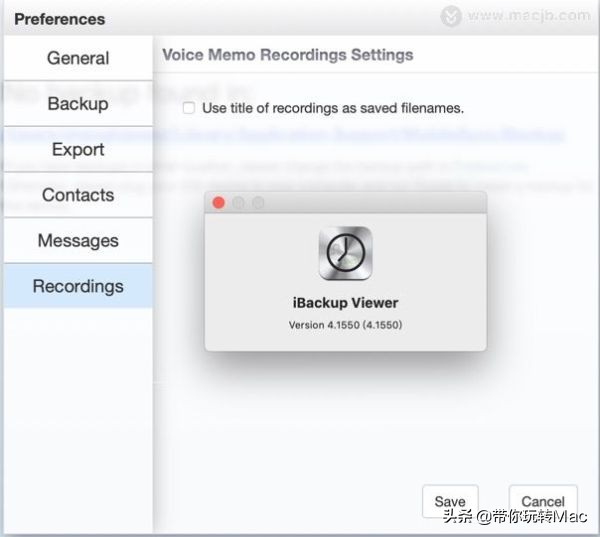Click the iBackup Viewer title in the About window
The width and height of the screenshot is (600, 537).
[x=346, y=303]
